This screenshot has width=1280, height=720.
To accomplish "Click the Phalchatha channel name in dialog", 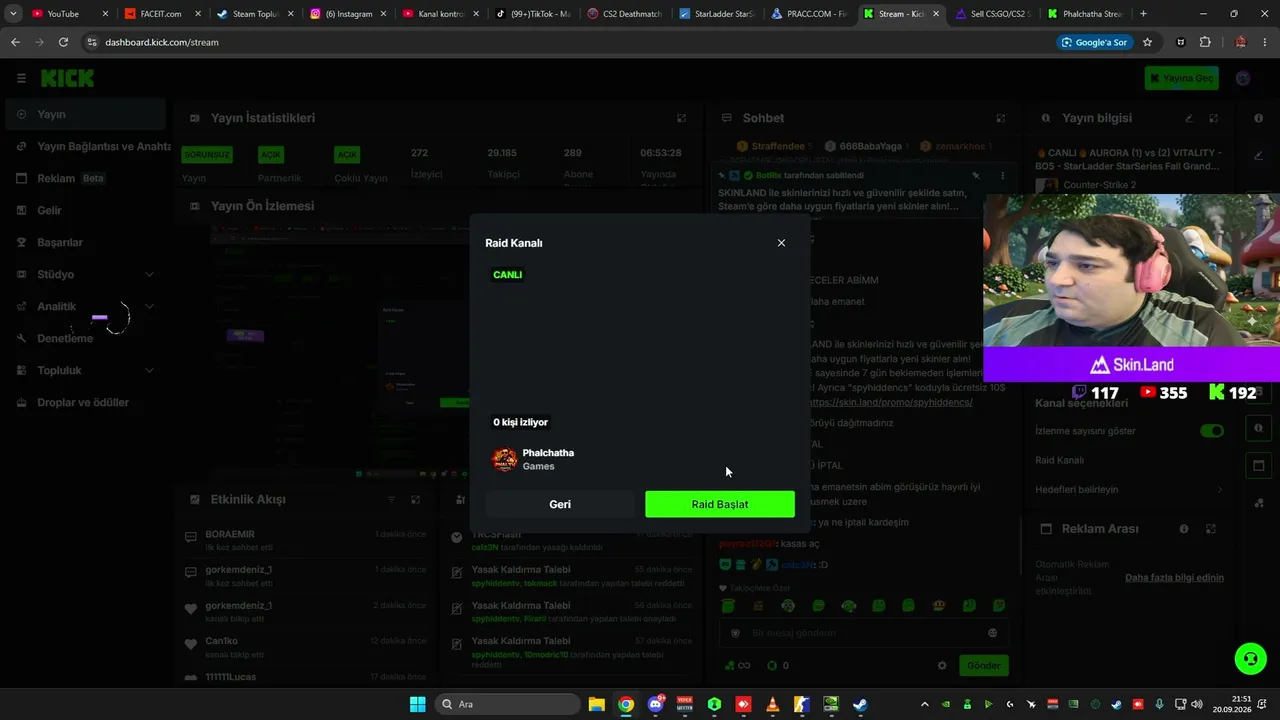I will [x=548, y=453].
